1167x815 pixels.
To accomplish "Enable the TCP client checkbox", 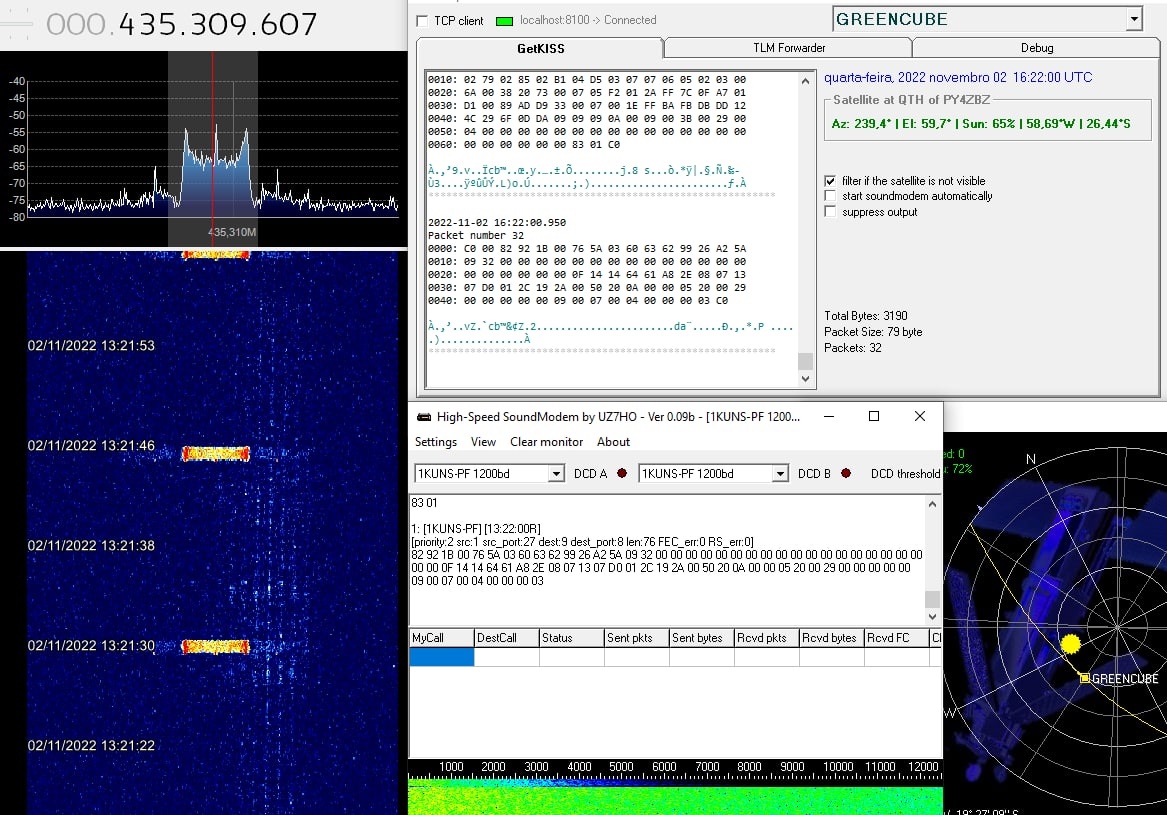I will [x=422, y=21].
